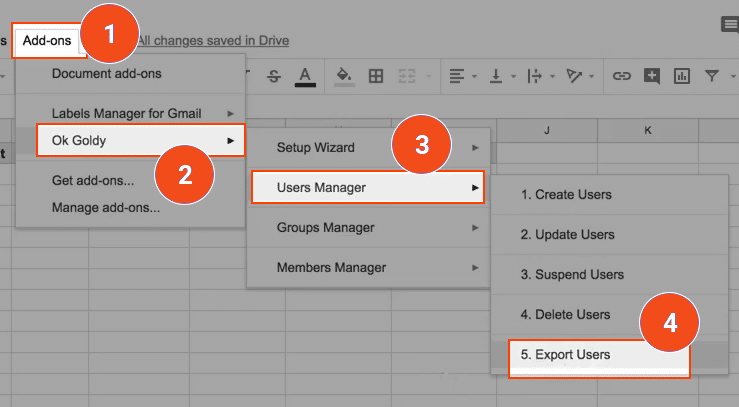This screenshot has height=407, width=739.
Task: Select 4. Delete Users
Action: pyautogui.click(x=609, y=315)
